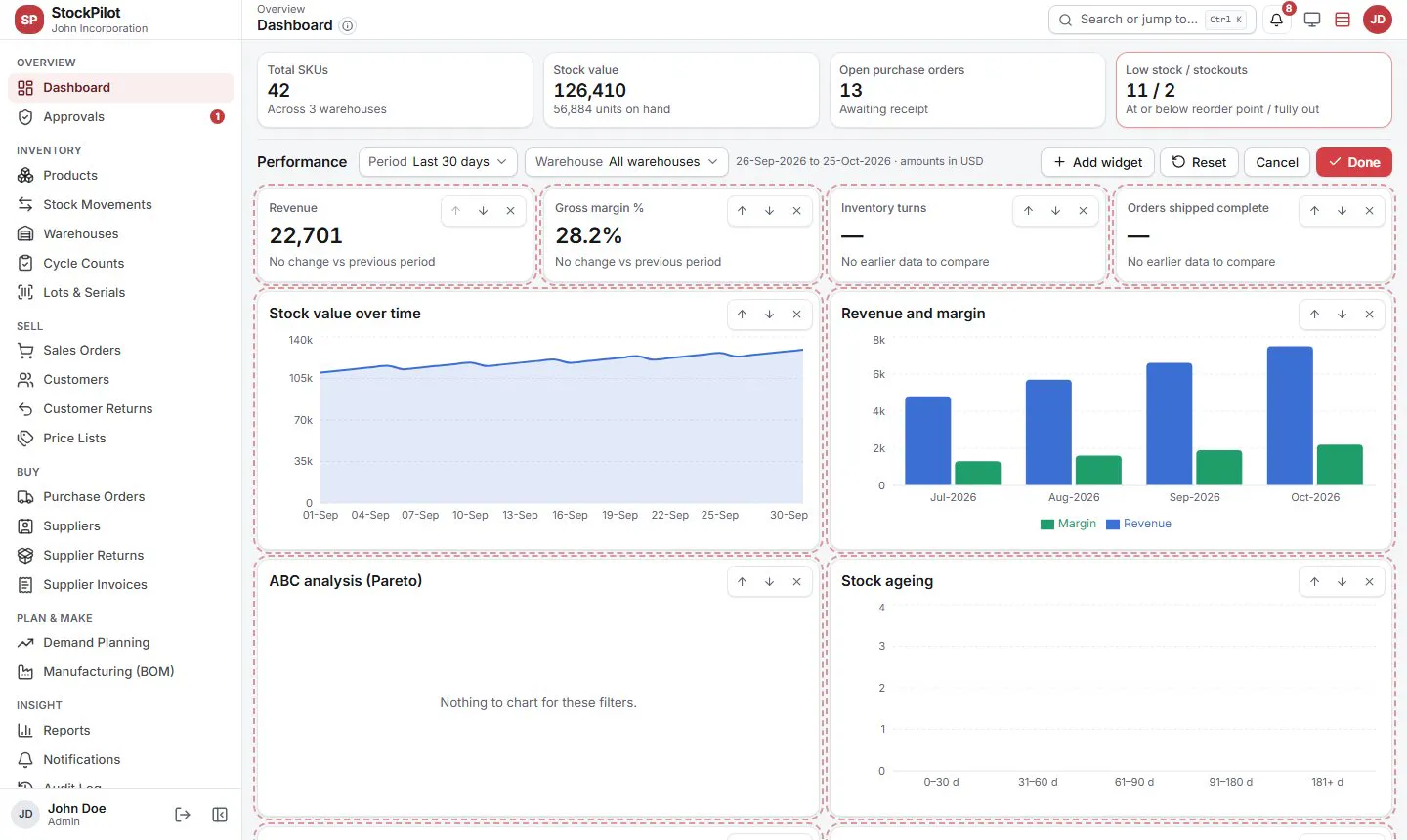Image resolution: width=1407 pixels, height=840 pixels.
Task: Move the Inventory turns widget down
Action: [x=1055, y=211]
